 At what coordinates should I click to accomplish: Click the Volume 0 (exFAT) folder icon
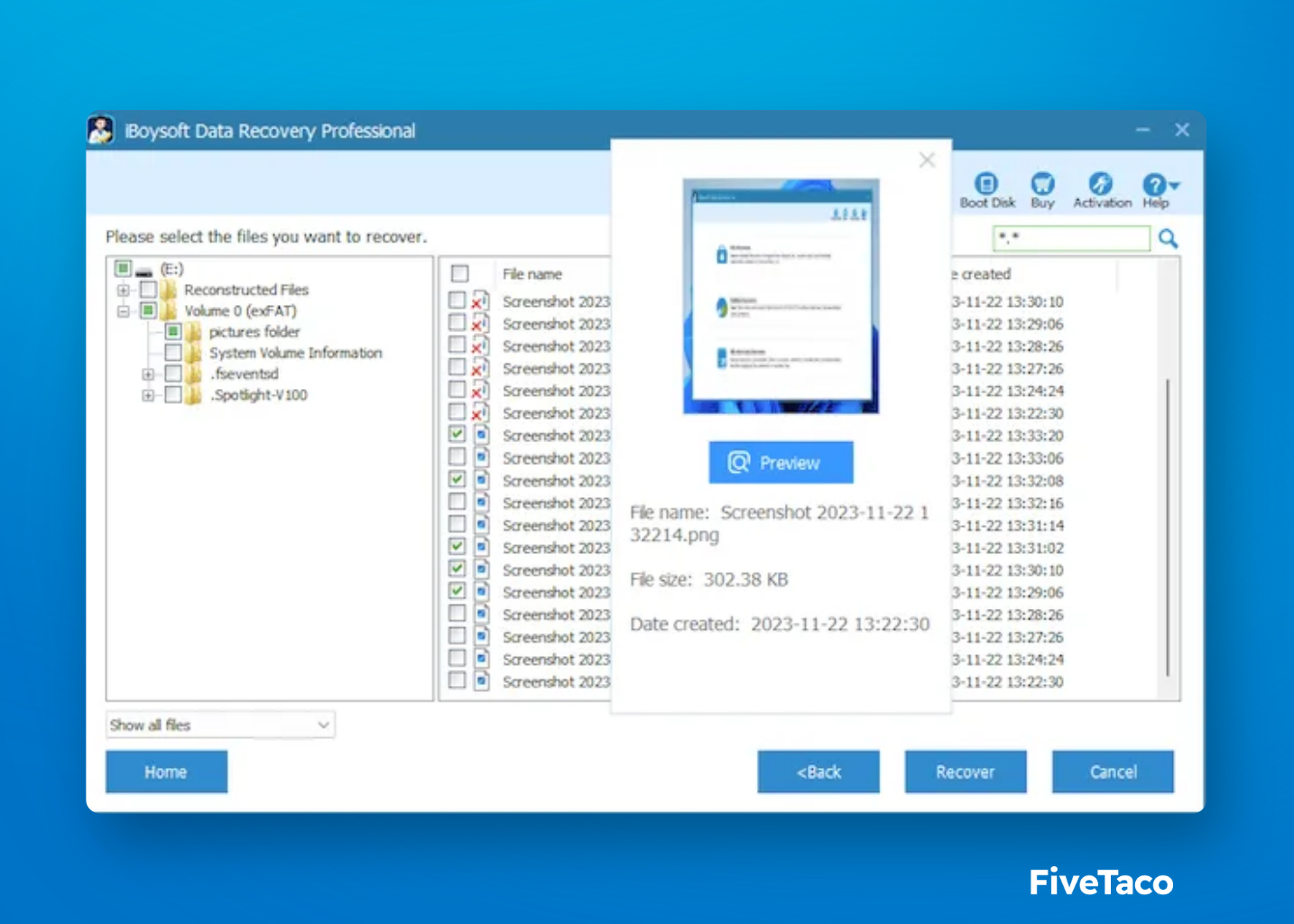(x=169, y=310)
